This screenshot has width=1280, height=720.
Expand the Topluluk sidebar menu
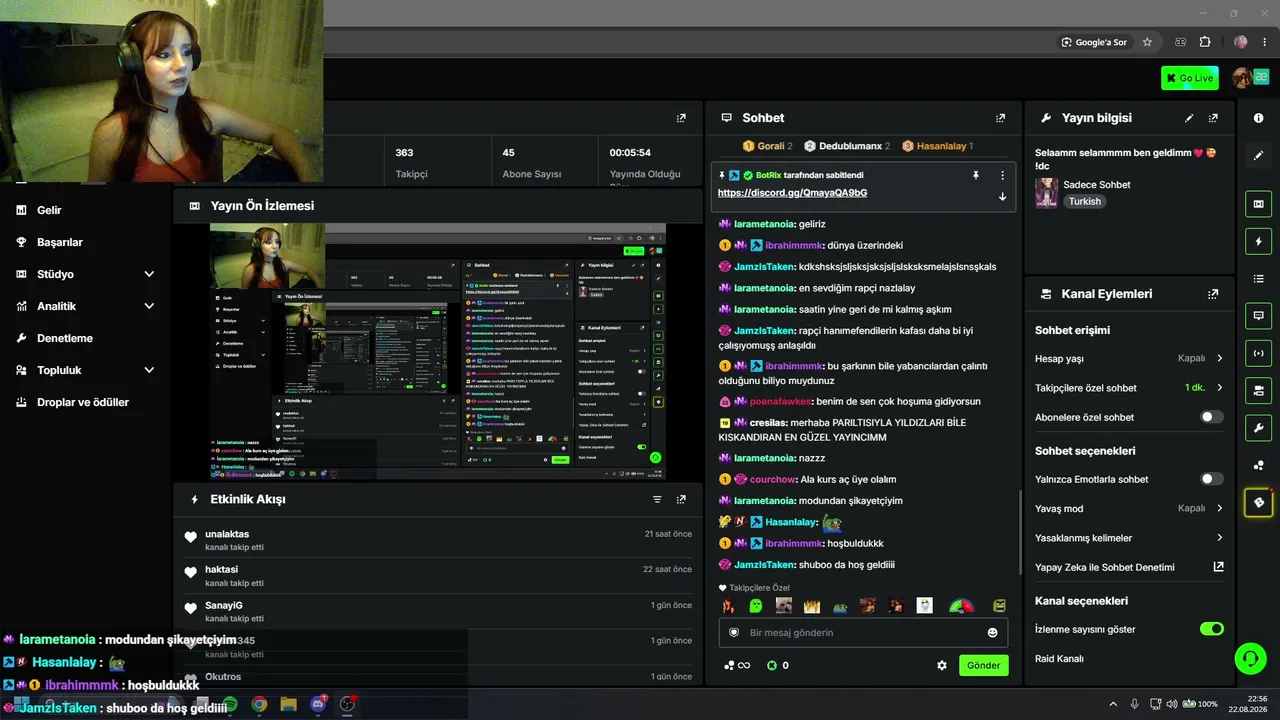(149, 370)
